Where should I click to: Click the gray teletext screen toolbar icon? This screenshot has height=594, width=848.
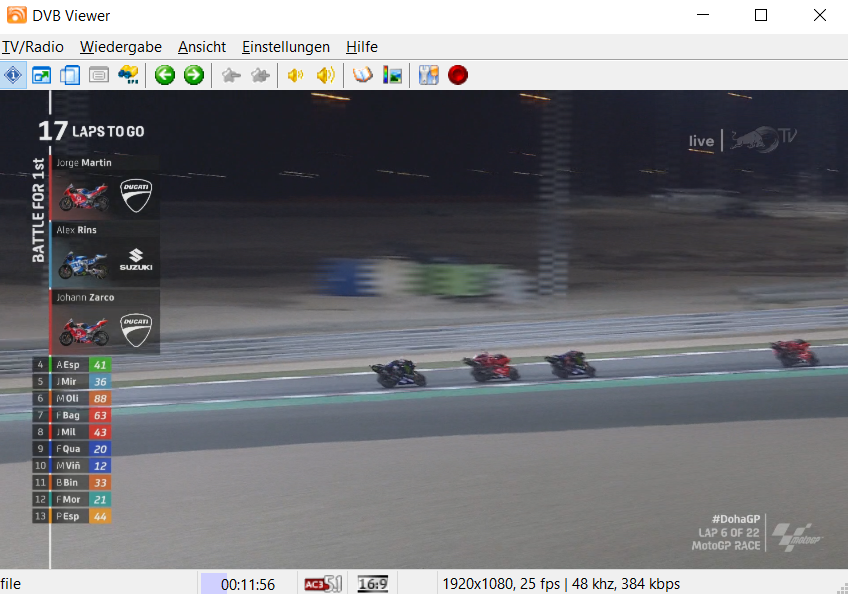point(98,75)
